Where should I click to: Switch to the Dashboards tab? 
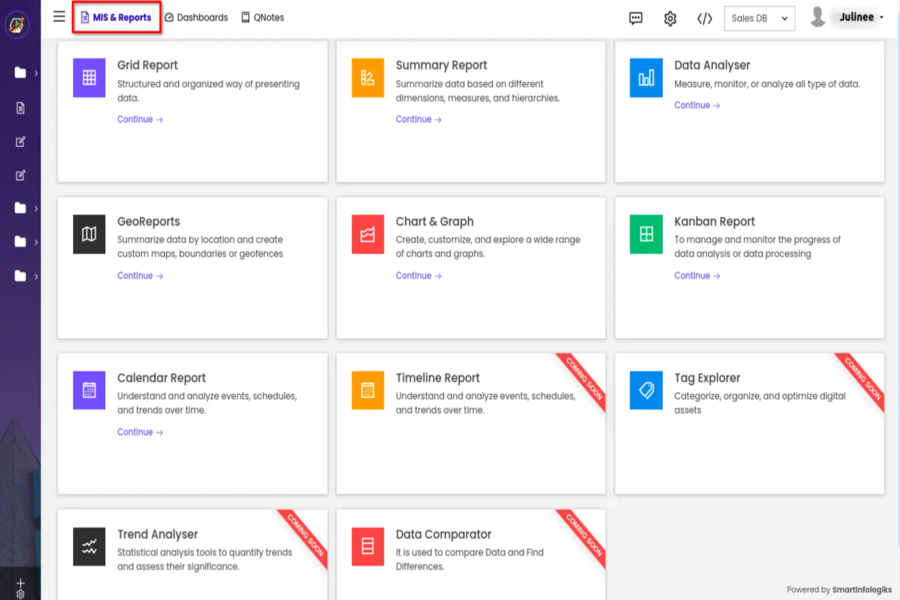196,17
